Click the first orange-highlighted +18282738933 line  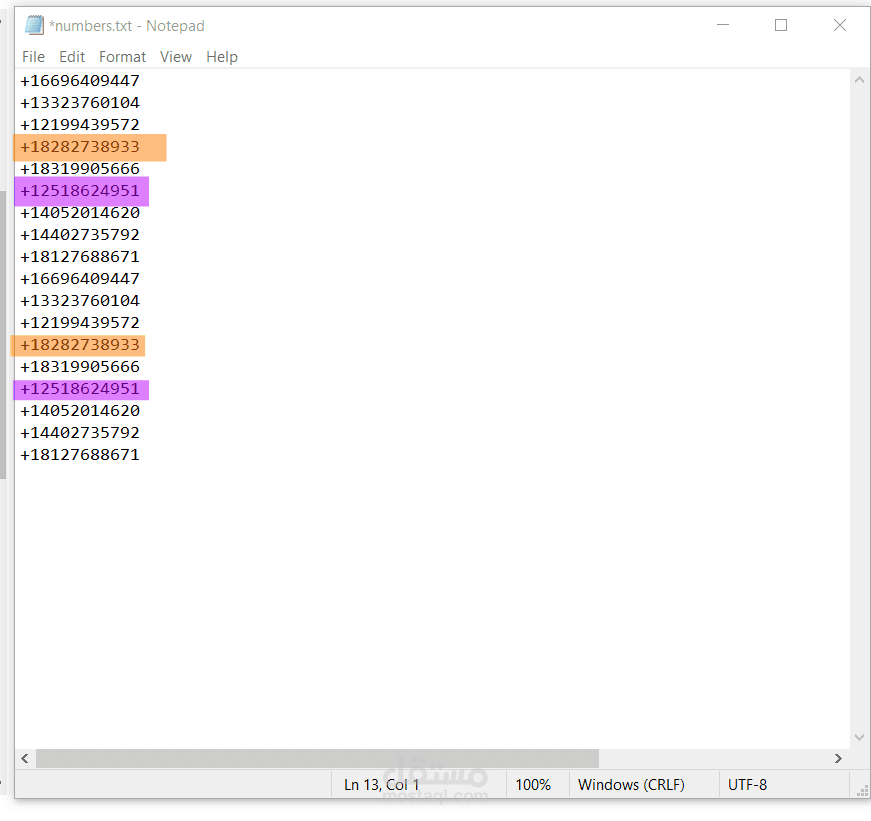(80, 147)
